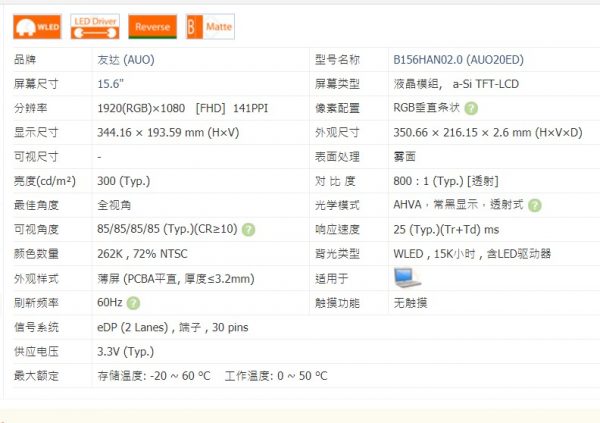Select storage temperature -20 ~ 60 °C text
This screenshot has height=423, width=600.
point(154,376)
